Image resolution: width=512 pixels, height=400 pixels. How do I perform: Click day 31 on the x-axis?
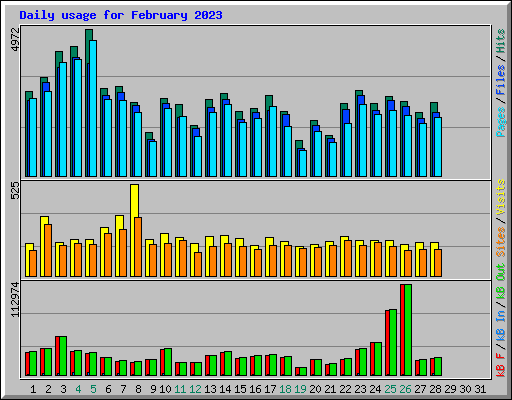tap(480, 389)
